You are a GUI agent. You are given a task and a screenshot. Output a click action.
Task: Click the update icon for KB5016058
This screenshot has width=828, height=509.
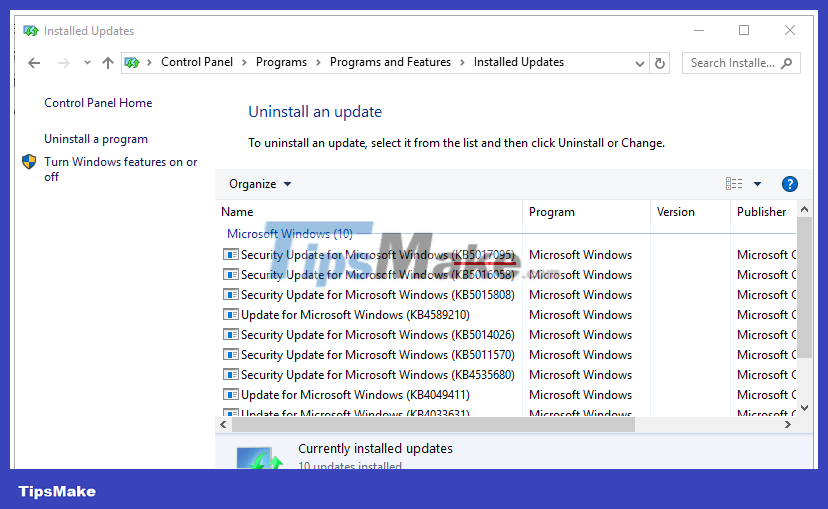[x=231, y=275]
